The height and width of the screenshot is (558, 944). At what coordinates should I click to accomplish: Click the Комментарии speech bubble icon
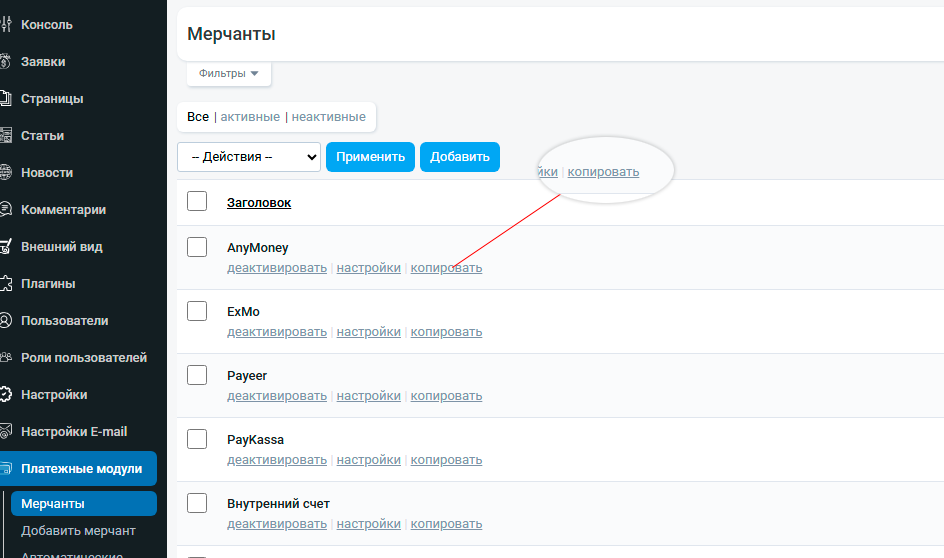[x=5, y=209]
